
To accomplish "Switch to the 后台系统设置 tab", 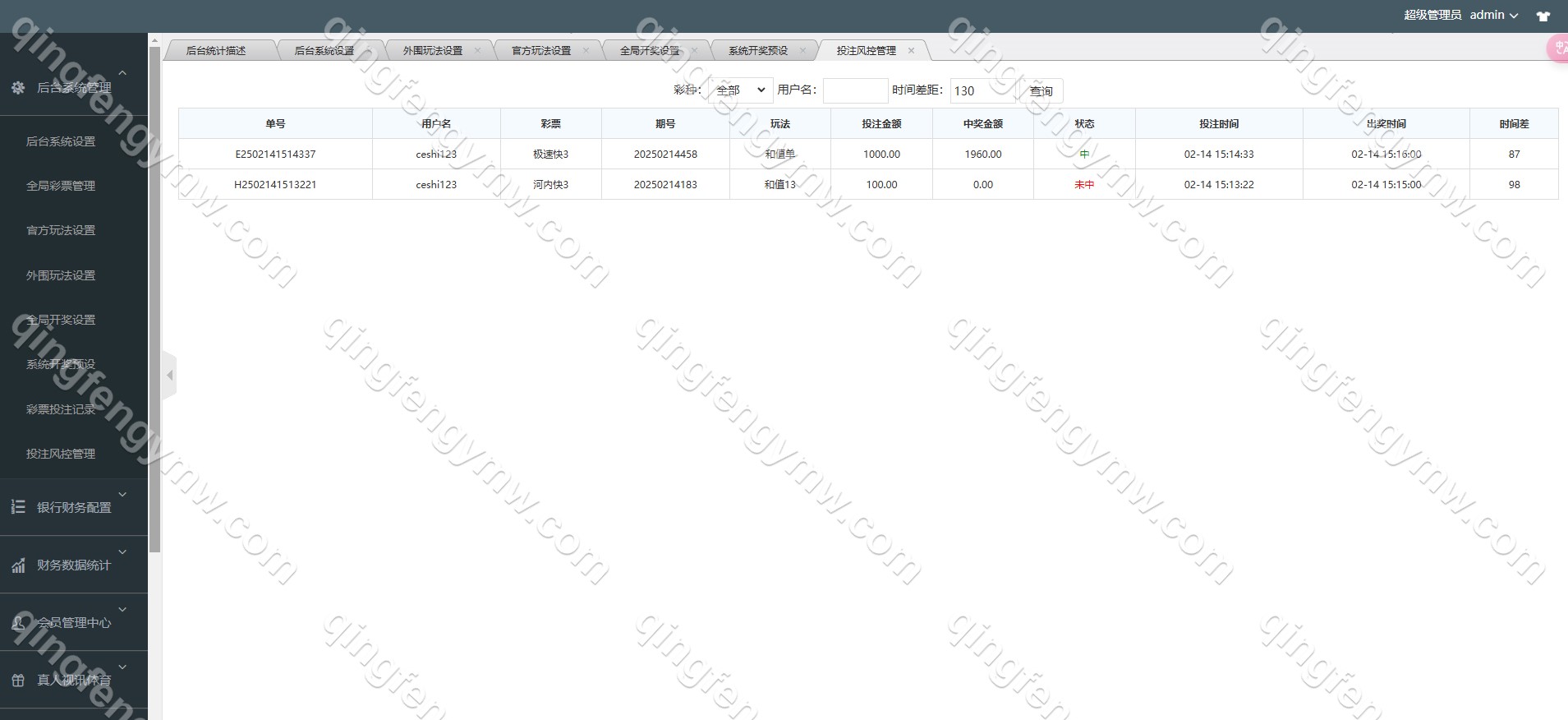I will pos(324,51).
